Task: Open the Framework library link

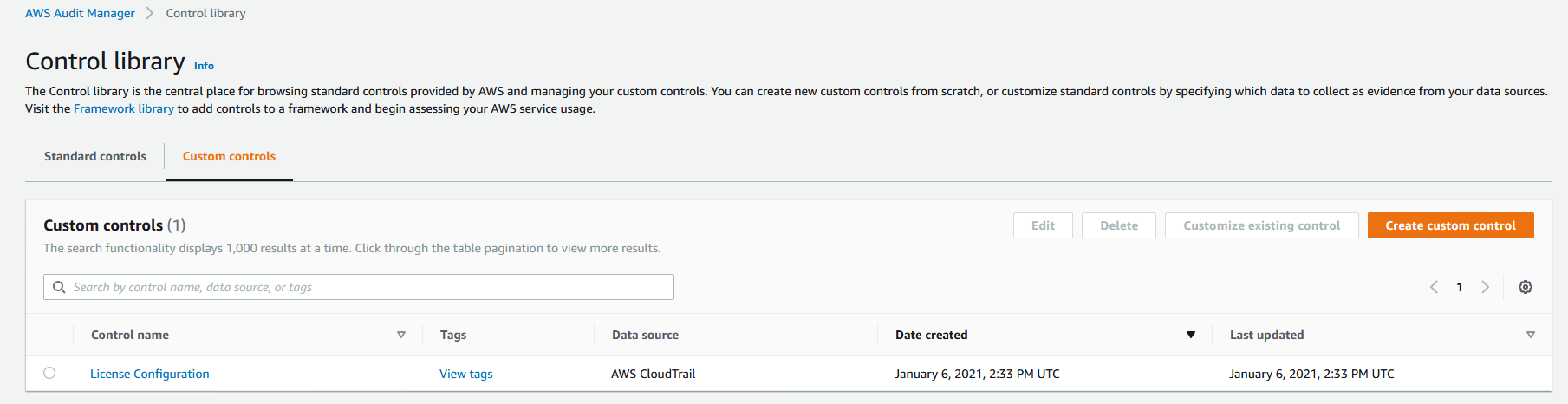Action: point(124,108)
